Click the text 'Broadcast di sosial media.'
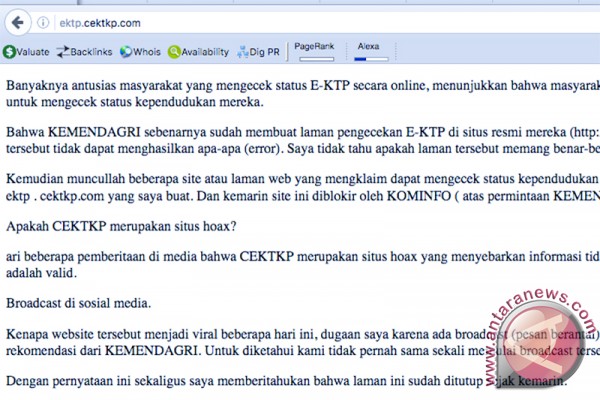The width and height of the screenshot is (600, 400). point(78,303)
